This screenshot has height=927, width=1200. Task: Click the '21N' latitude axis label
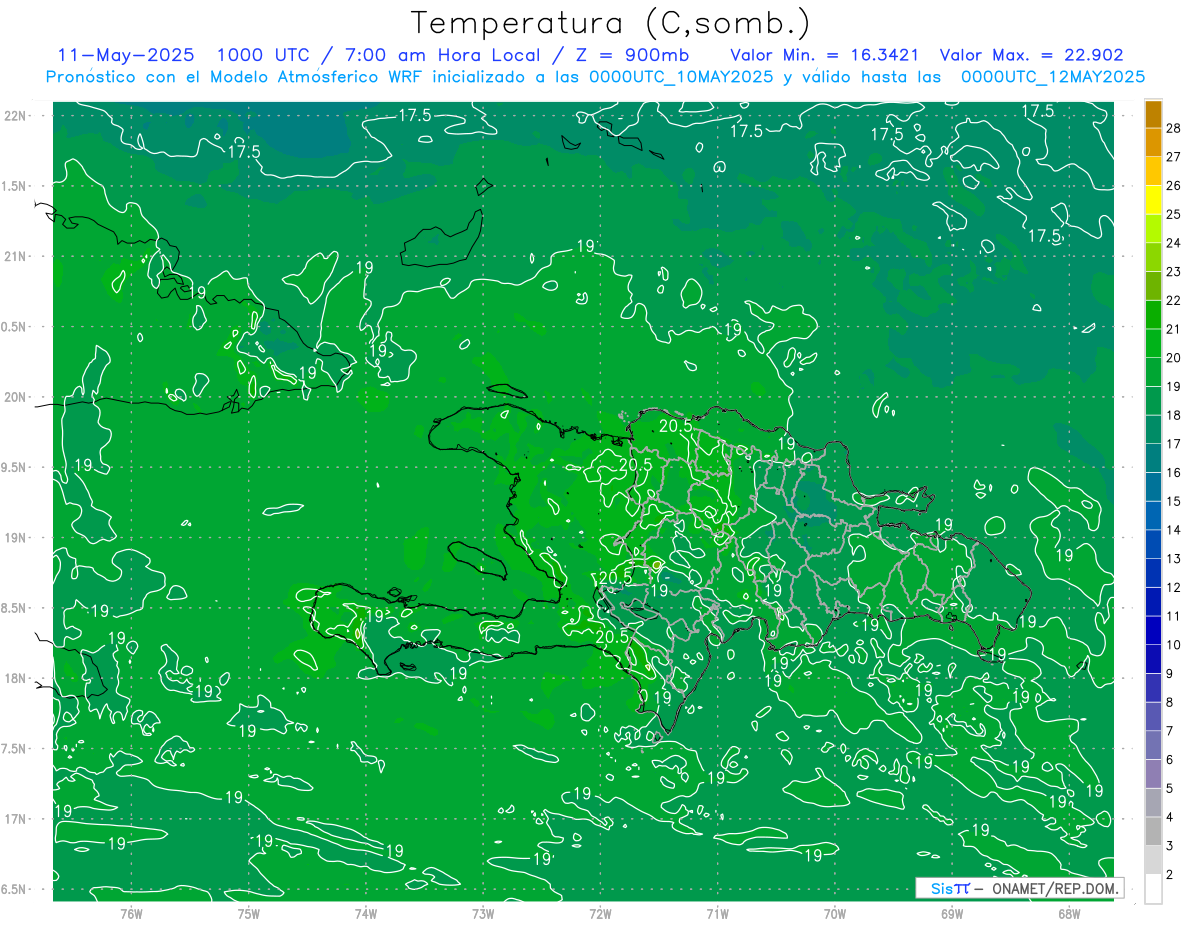coord(17,256)
